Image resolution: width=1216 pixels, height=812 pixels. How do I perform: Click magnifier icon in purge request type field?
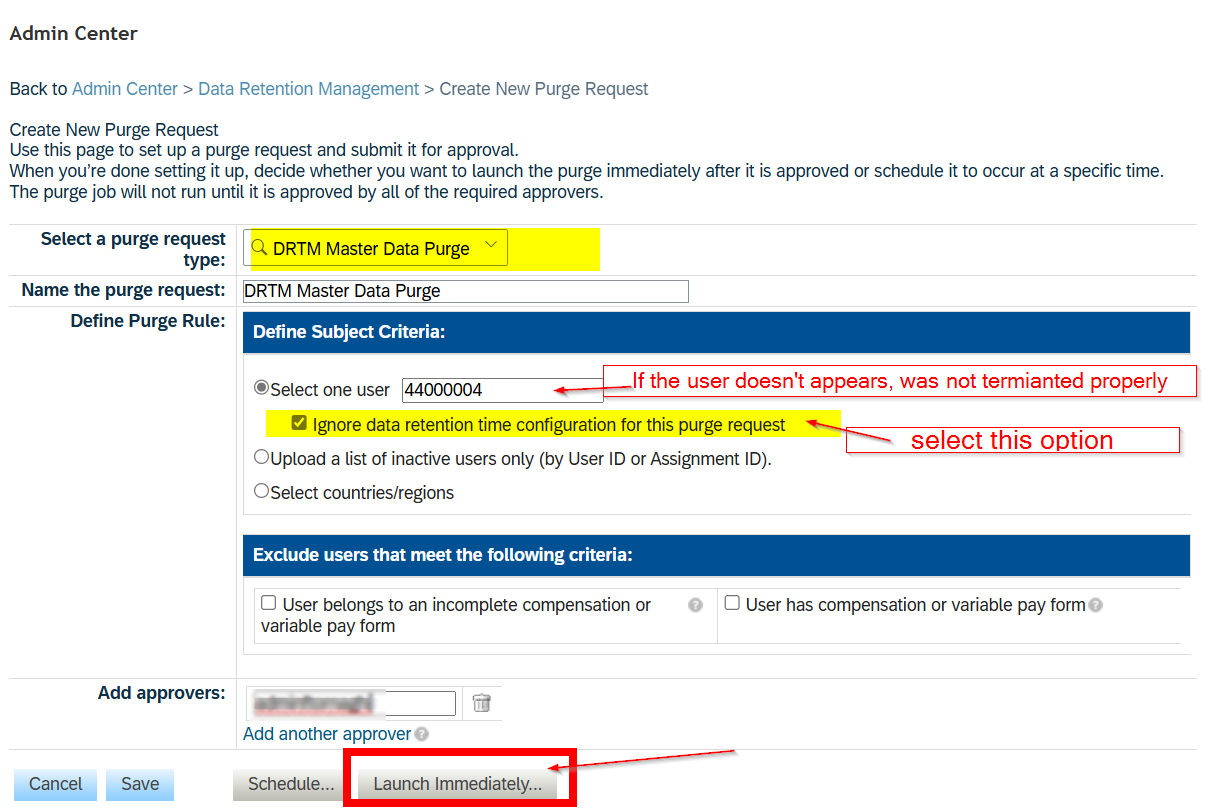260,248
